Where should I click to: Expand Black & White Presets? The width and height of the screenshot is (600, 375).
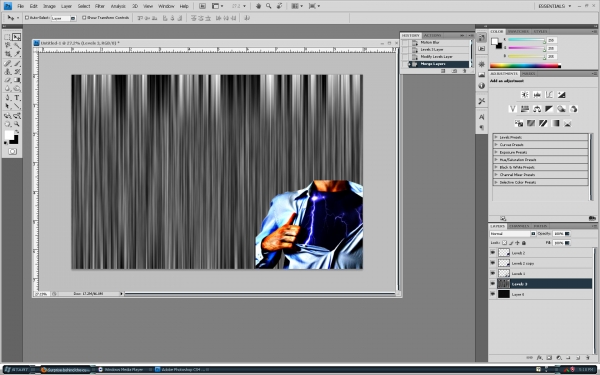496,167
